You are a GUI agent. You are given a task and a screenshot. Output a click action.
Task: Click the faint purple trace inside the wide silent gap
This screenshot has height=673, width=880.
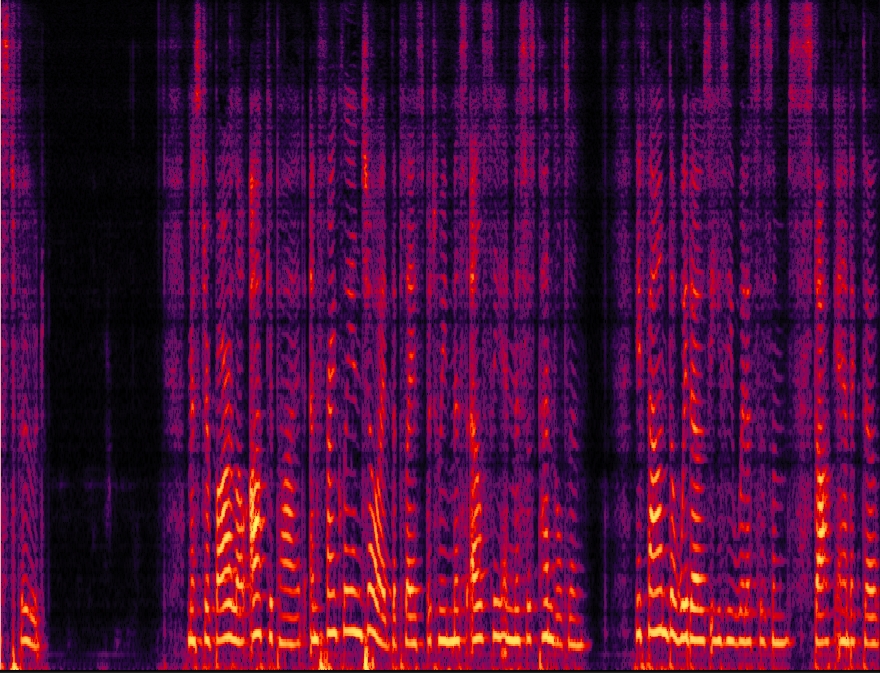point(107,490)
